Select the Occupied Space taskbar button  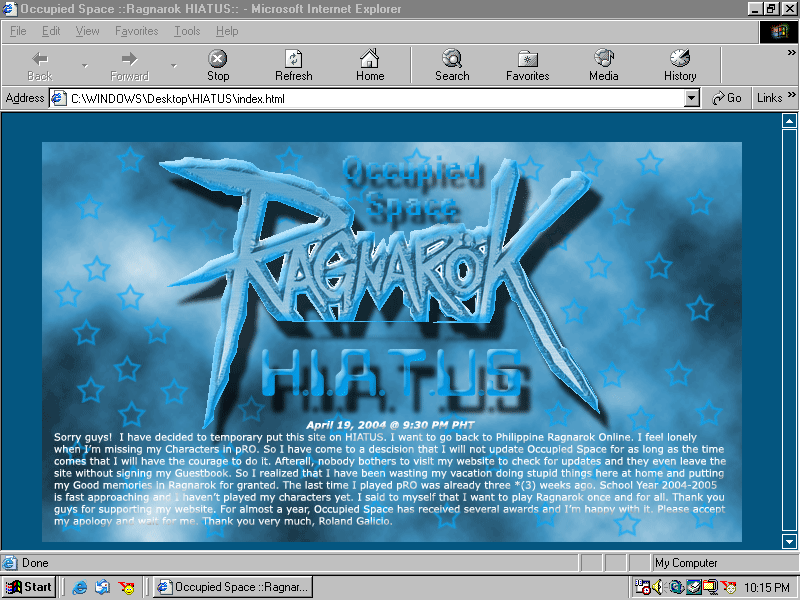coord(233,587)
